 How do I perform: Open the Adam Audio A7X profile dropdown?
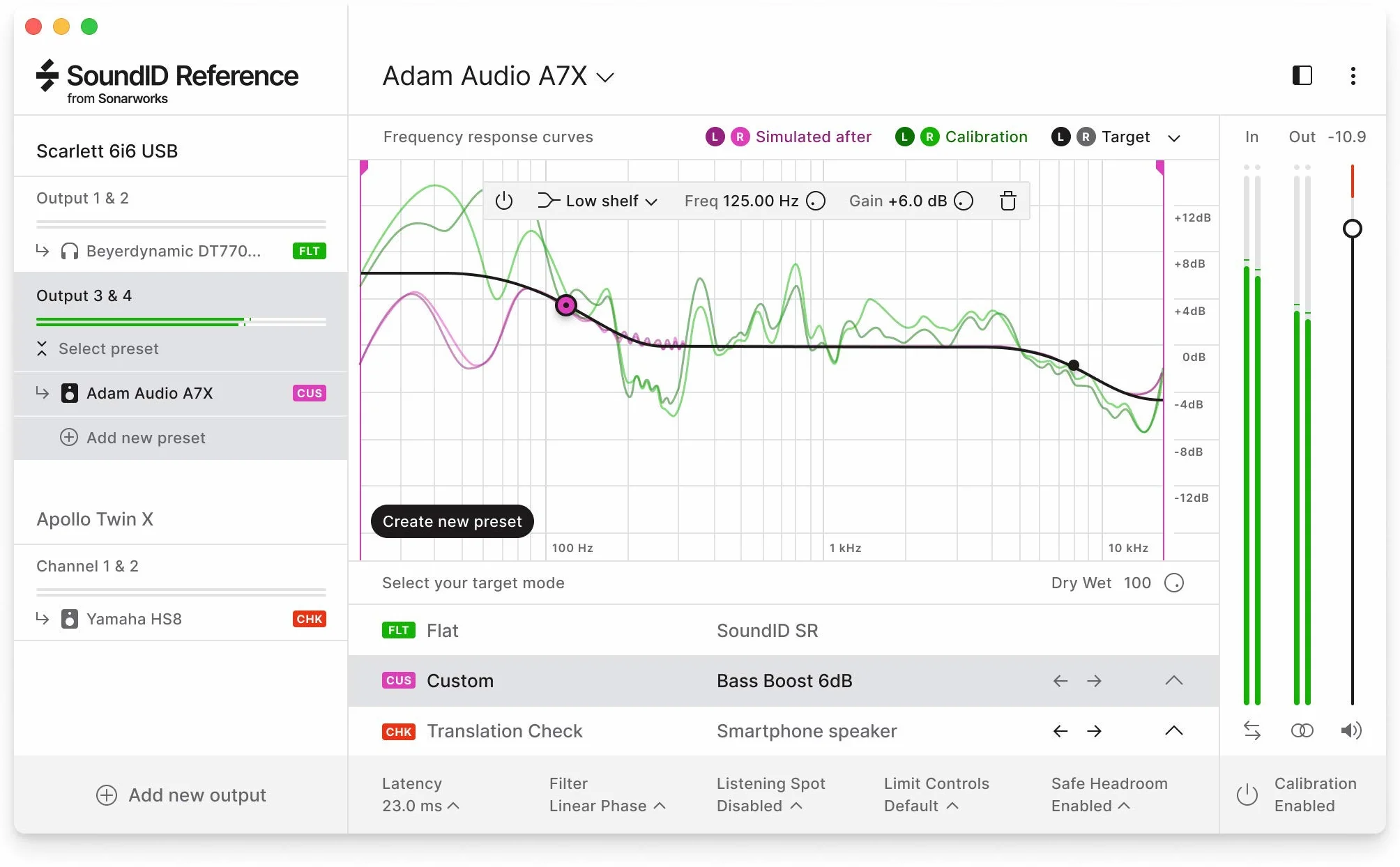498,76
